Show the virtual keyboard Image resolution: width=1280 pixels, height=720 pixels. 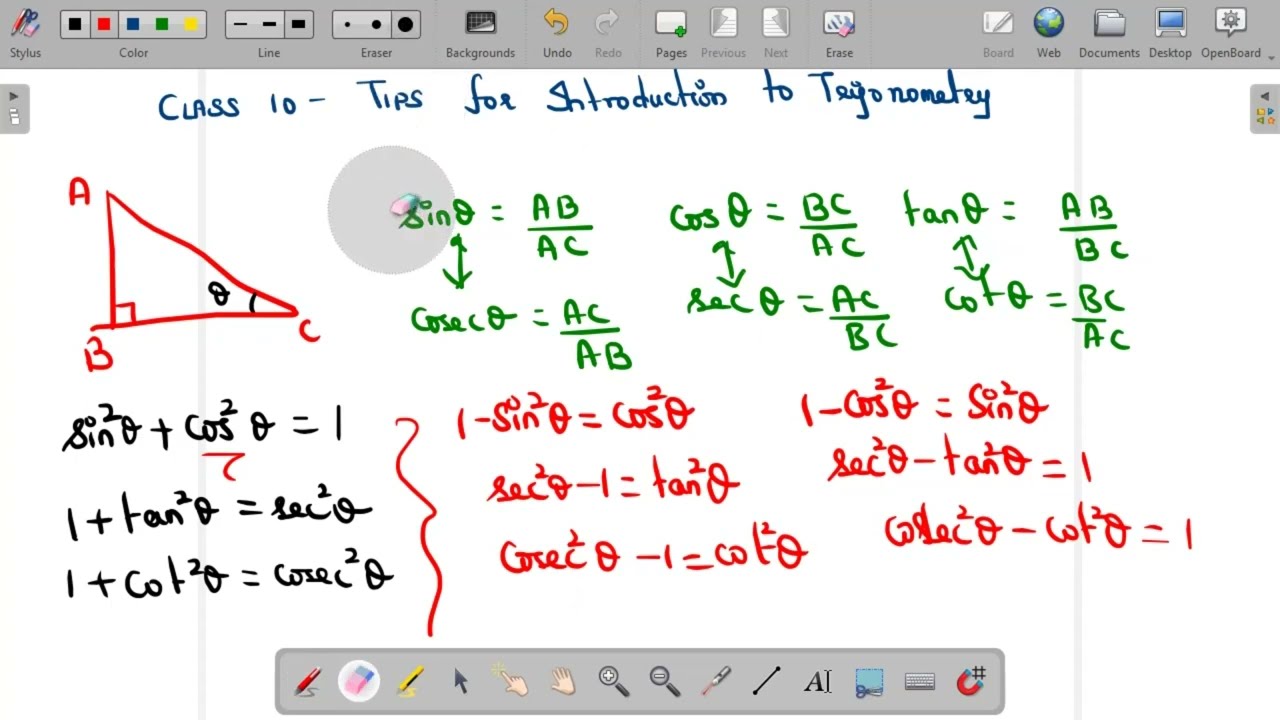[x=920, y=682]
